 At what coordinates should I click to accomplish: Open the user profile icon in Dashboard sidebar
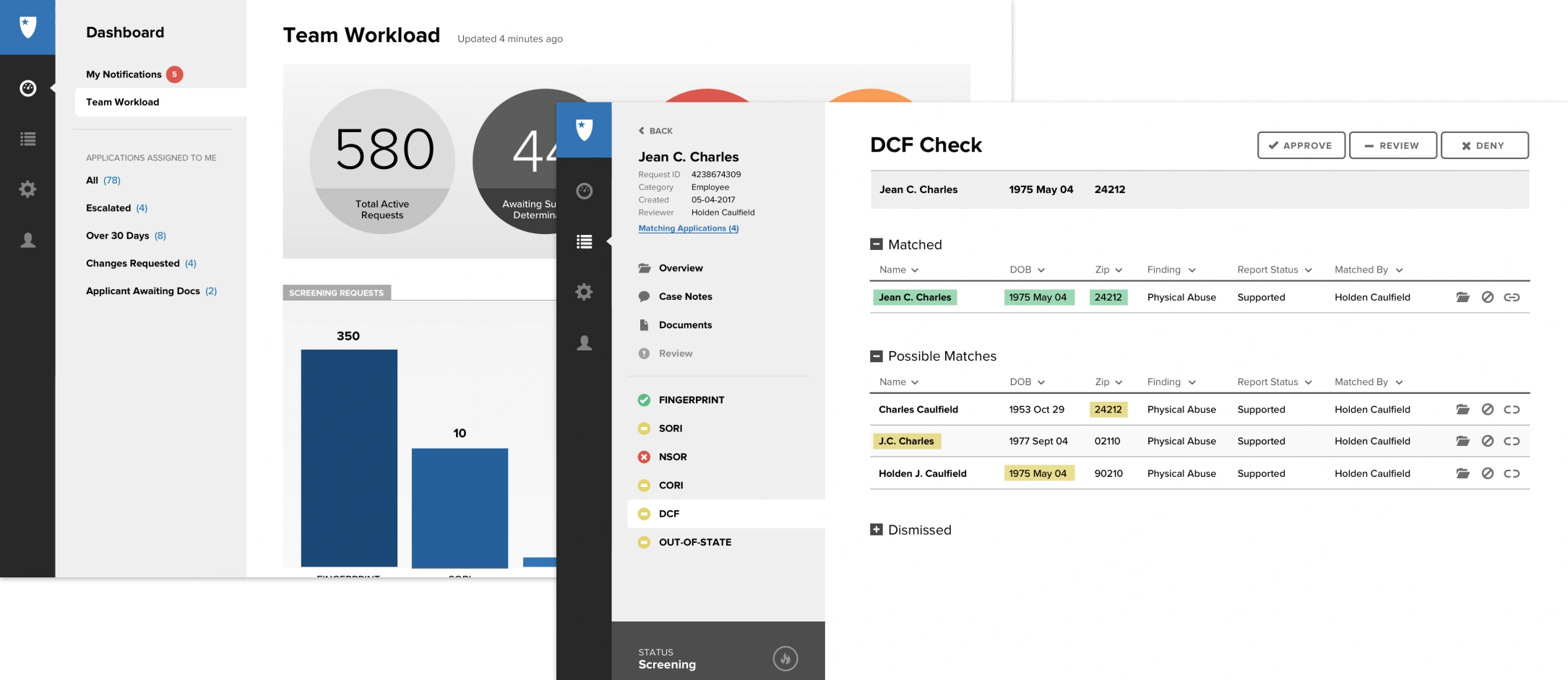coord(27,240)
